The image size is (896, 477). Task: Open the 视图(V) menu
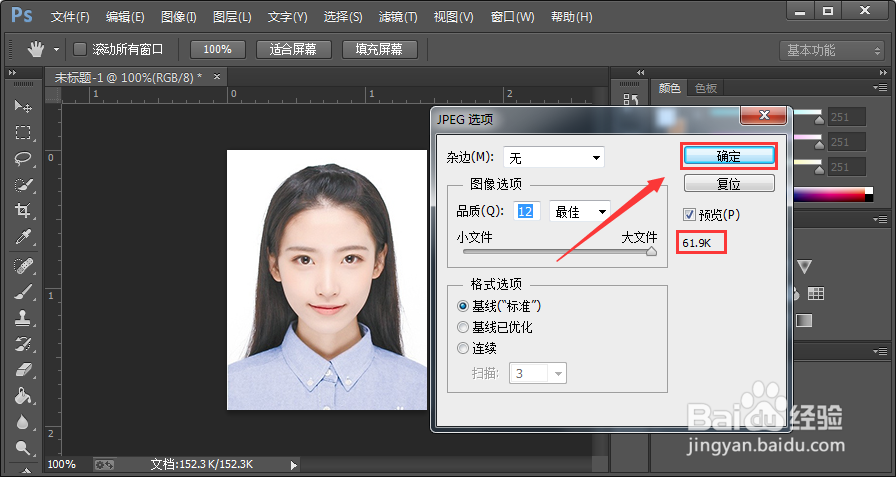tap(454, 17)
